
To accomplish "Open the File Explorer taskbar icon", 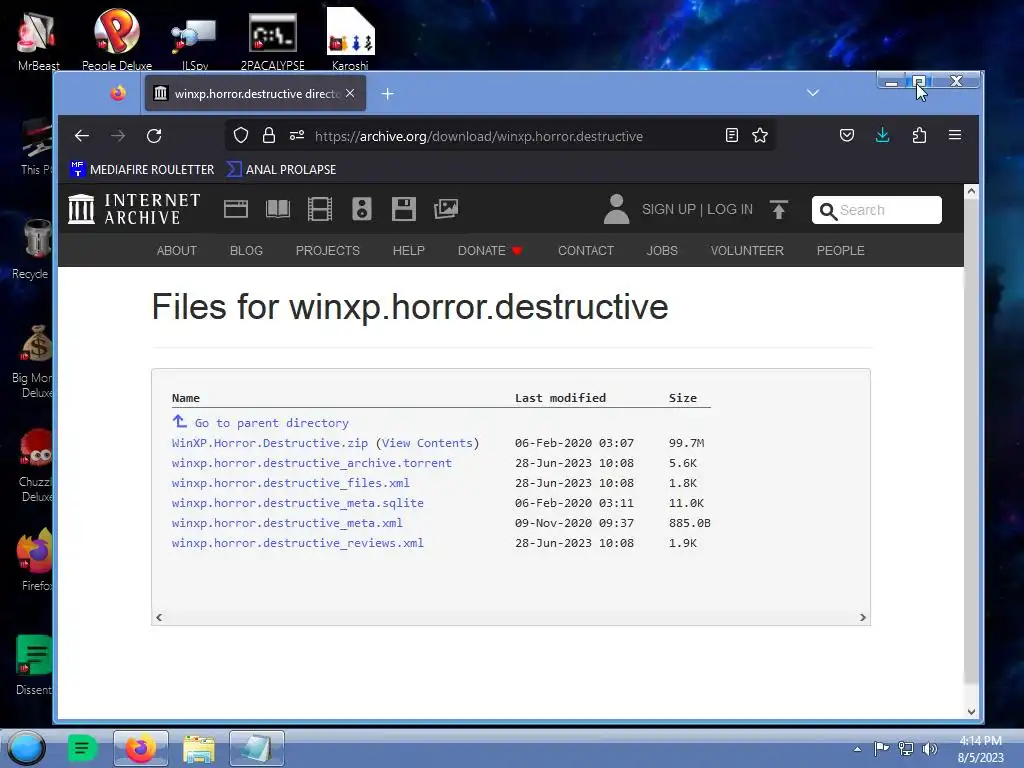I will click(x=199, y=749).
